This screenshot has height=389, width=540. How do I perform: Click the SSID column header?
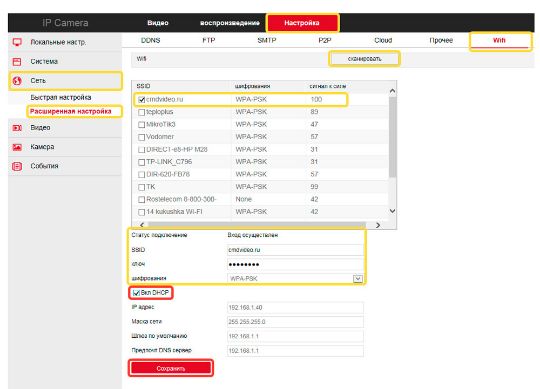coord(143,86)
